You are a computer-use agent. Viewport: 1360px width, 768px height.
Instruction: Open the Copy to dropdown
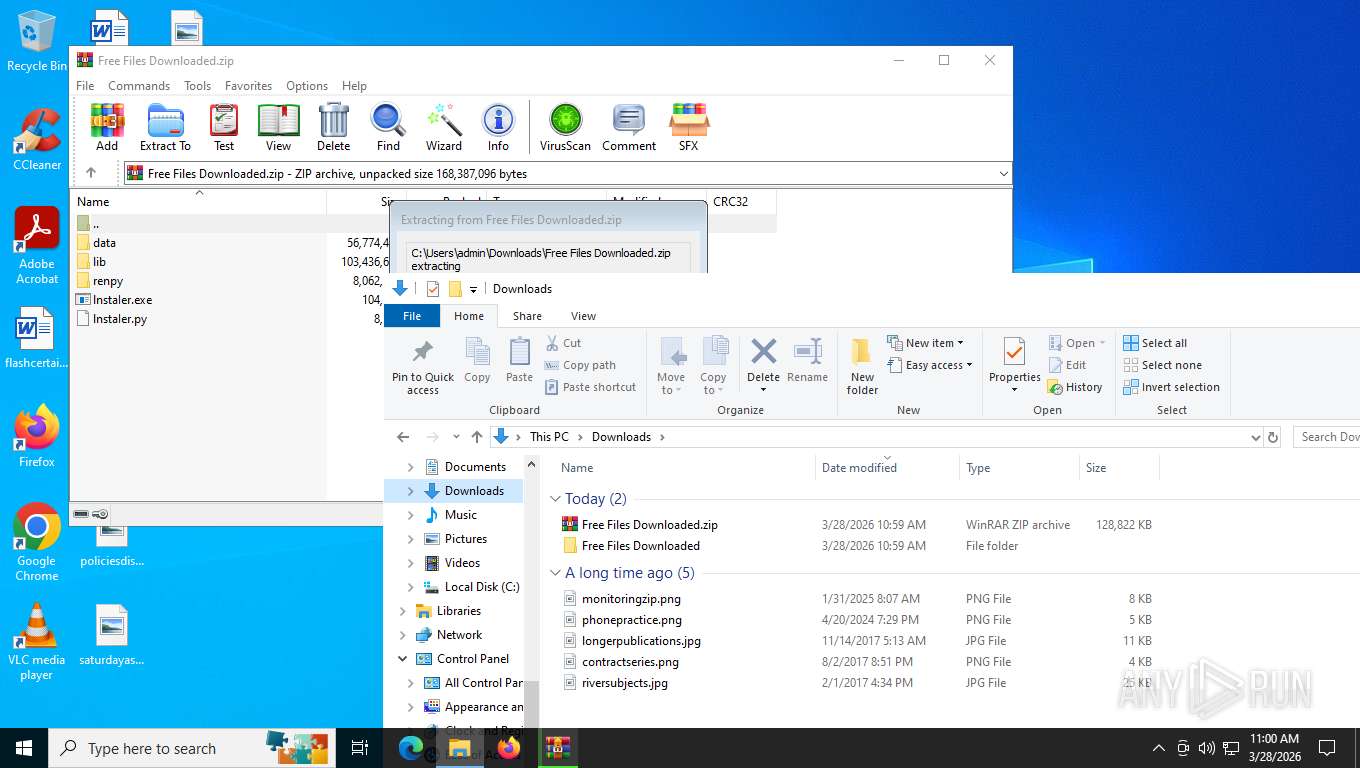[x=714, y=366]
